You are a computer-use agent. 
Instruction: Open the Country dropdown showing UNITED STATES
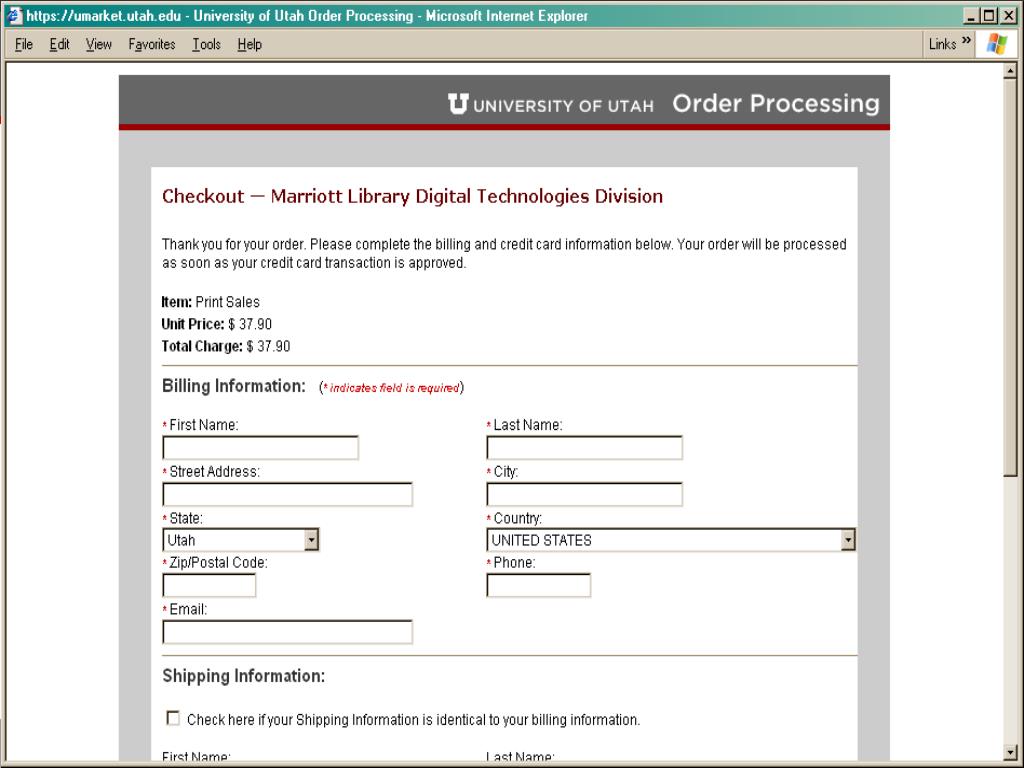(671, 540)
